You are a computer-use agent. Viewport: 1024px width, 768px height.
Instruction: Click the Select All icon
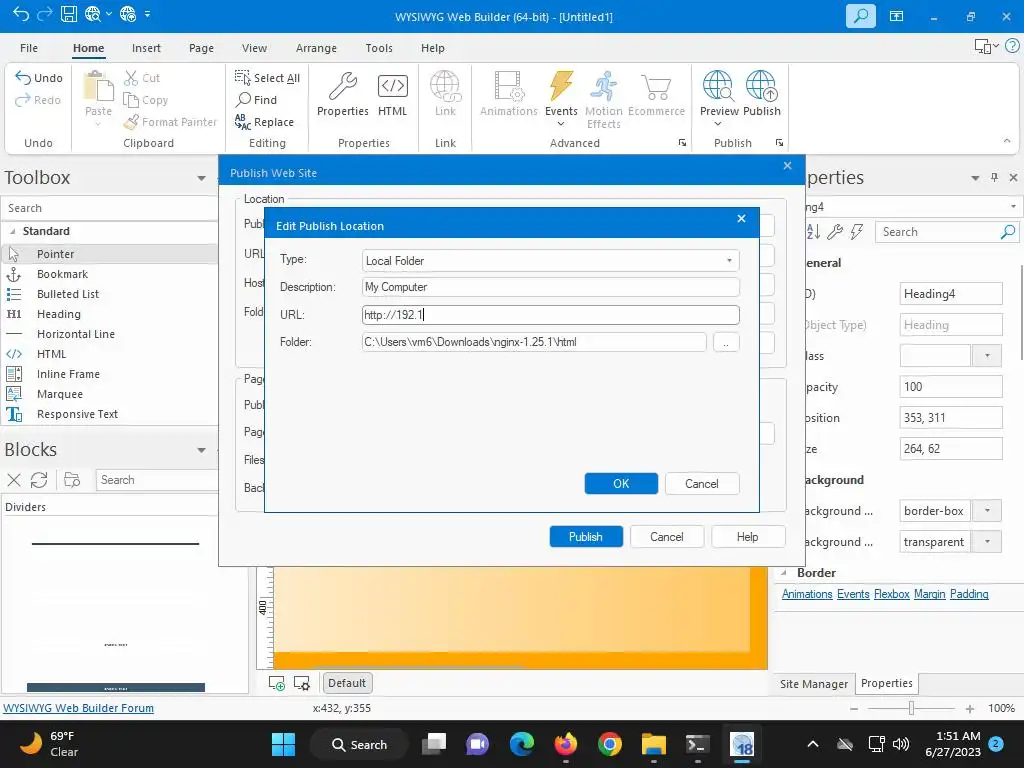point(242,78)
